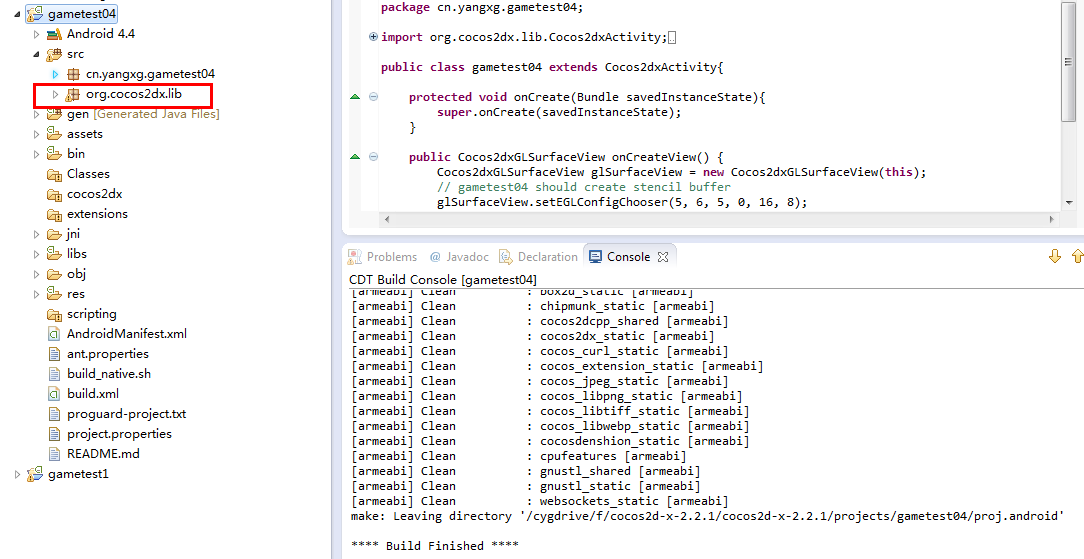Click override marker beside onCreateView method

click(x=355, y=158)
